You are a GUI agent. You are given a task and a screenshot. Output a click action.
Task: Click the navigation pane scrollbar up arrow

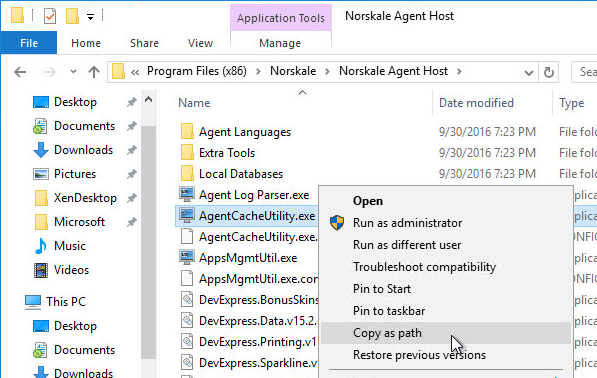148,100
